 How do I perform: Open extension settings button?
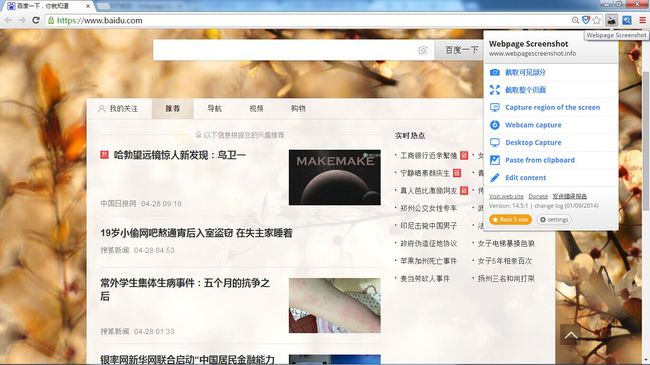[554, 219]
